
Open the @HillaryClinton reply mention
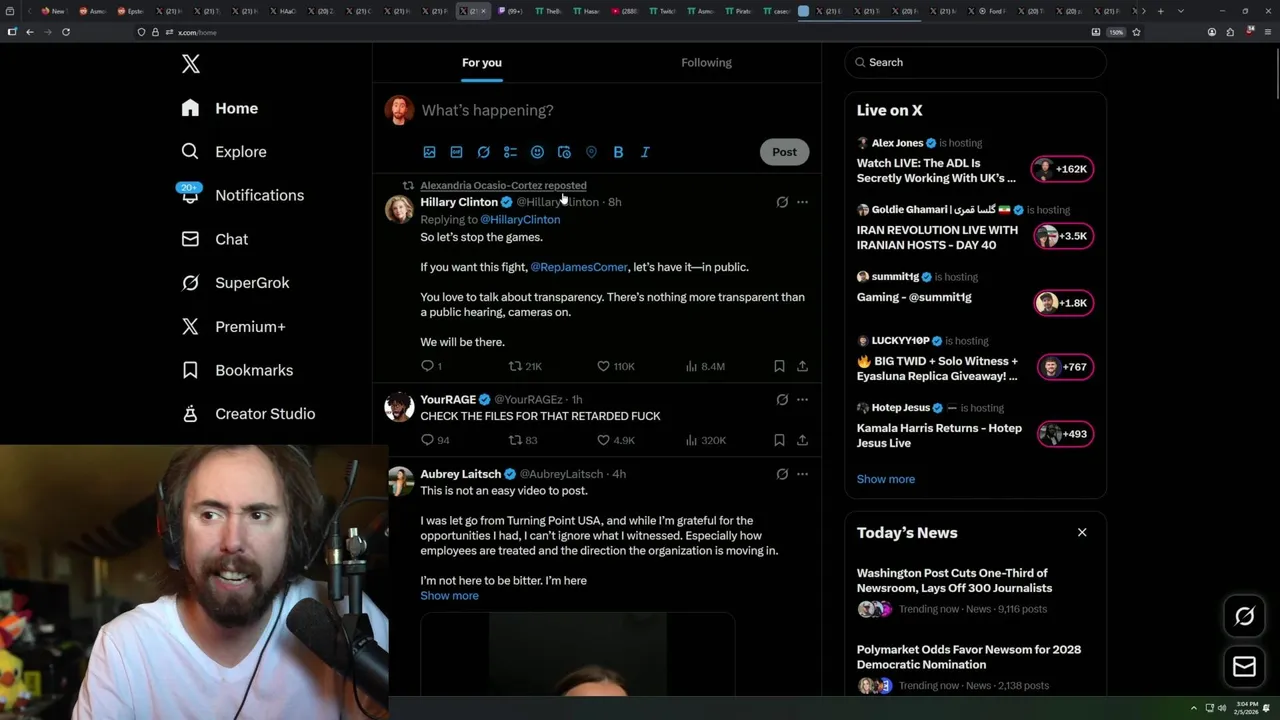[x=520, y=219]
